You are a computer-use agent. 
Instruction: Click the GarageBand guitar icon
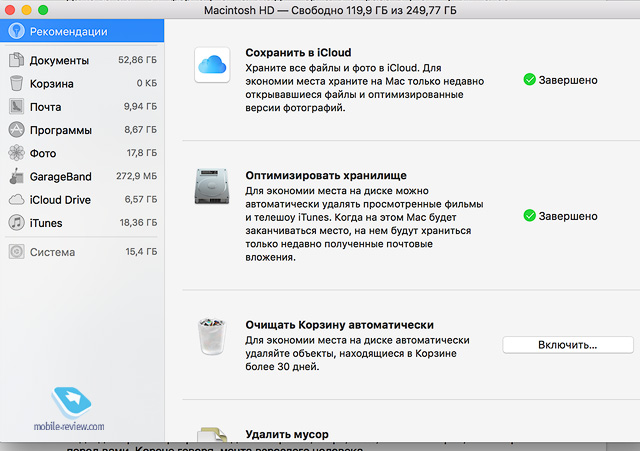click(x=16, y=176)
